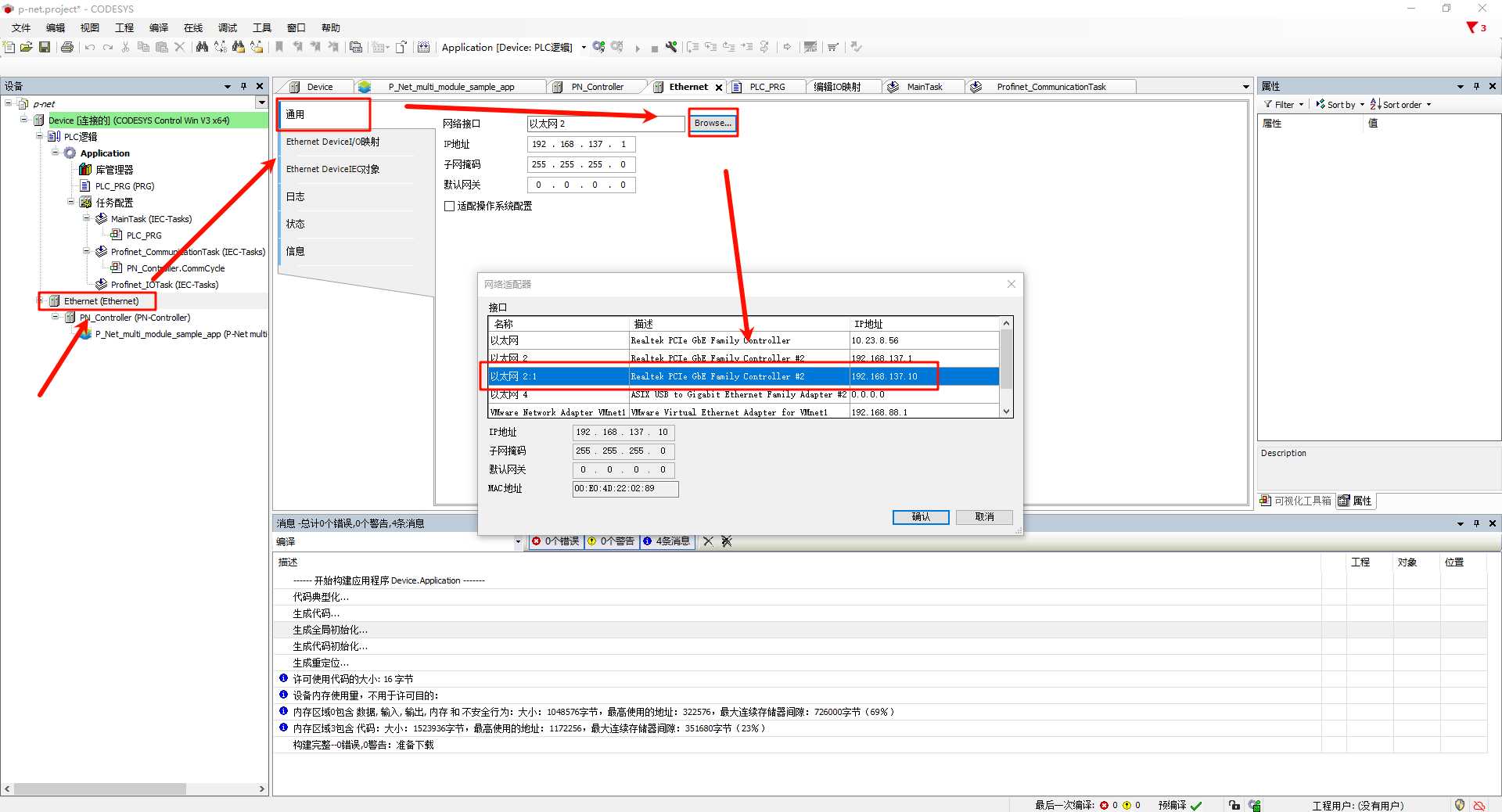This screenshot has width=1502, height=812.
Task: Open the Find binoculars tool
Action: click(202, 48)
